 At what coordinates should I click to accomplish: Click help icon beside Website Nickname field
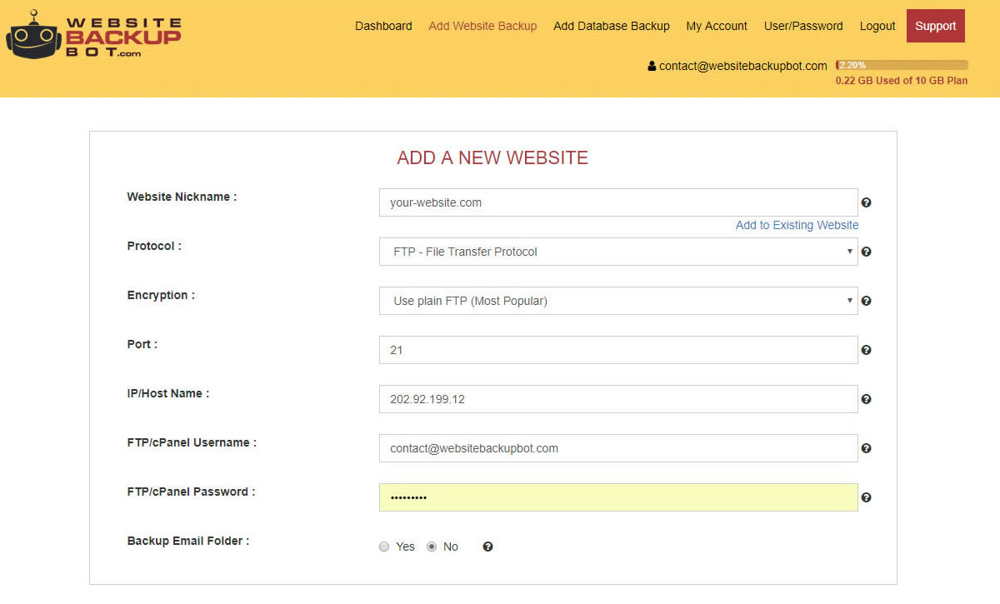(866, 203)
